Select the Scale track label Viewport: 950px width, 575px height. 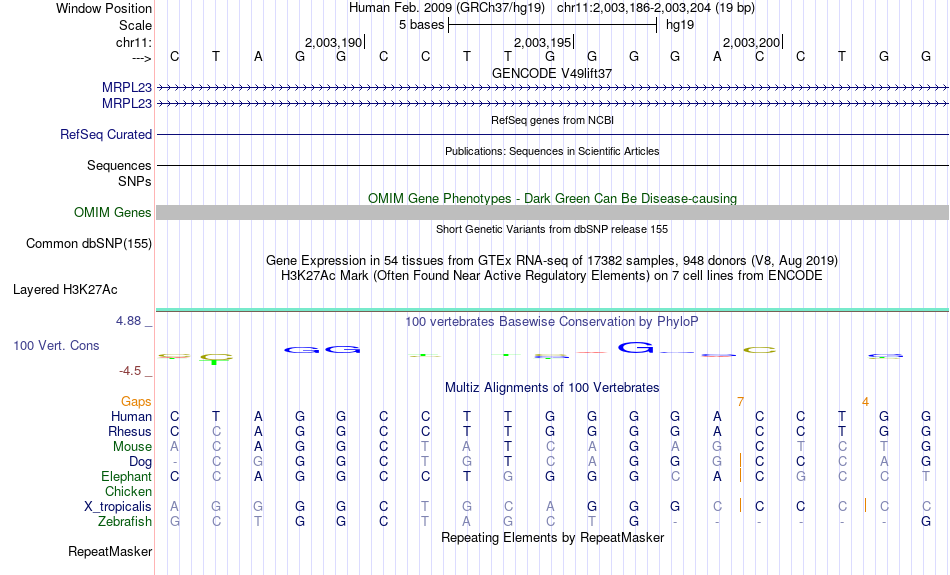tap(135, 25)
